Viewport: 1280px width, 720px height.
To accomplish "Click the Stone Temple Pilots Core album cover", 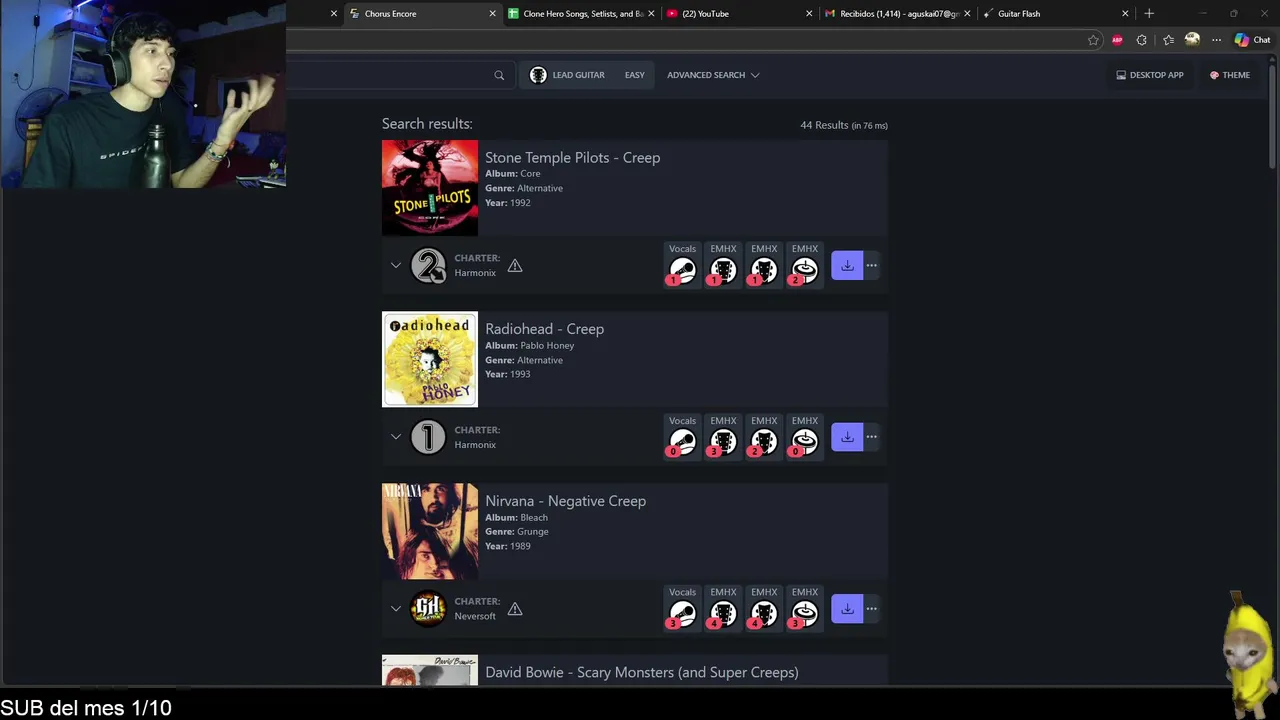I will [430, 188].
